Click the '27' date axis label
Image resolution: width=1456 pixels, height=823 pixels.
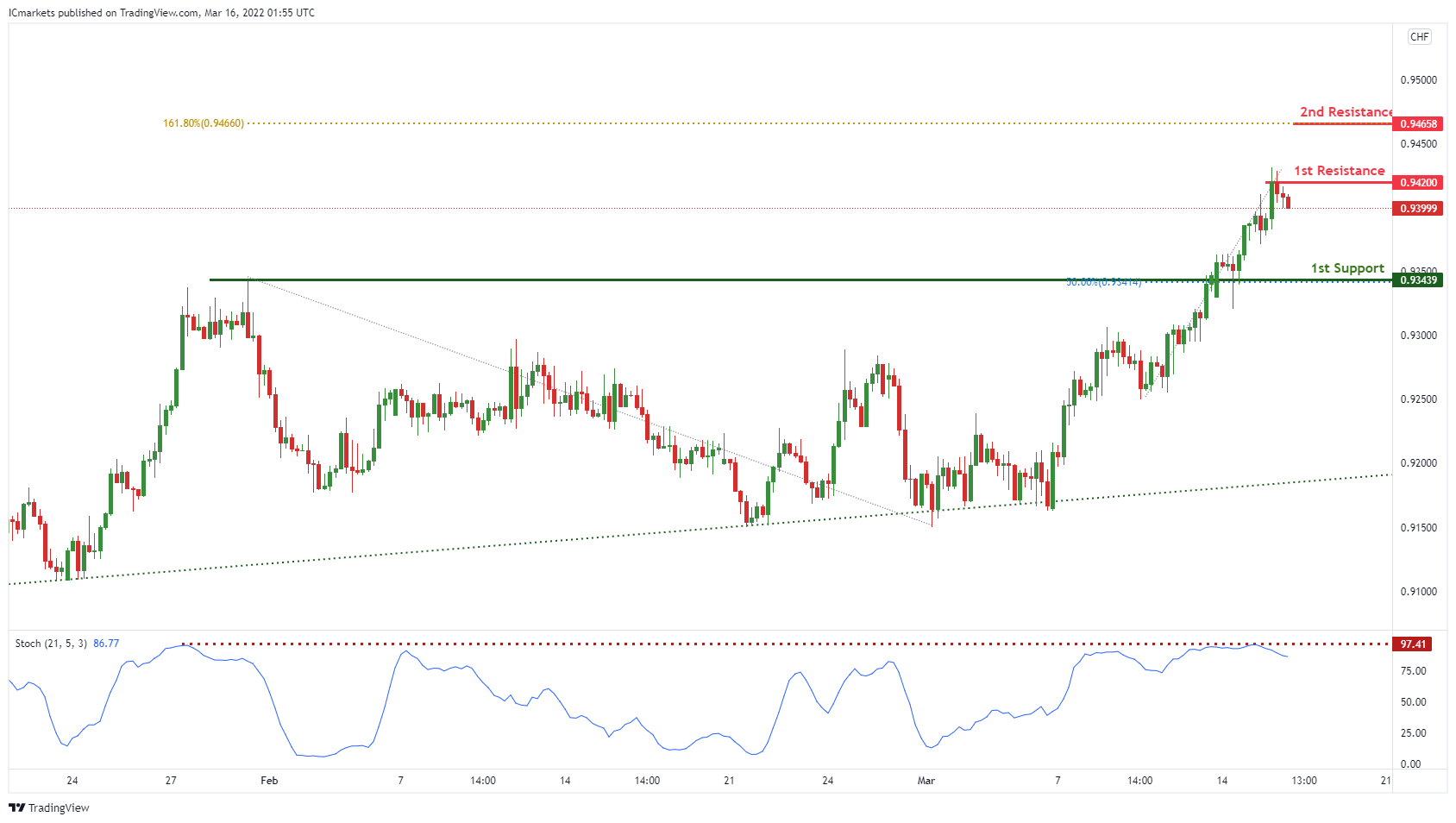171,781
